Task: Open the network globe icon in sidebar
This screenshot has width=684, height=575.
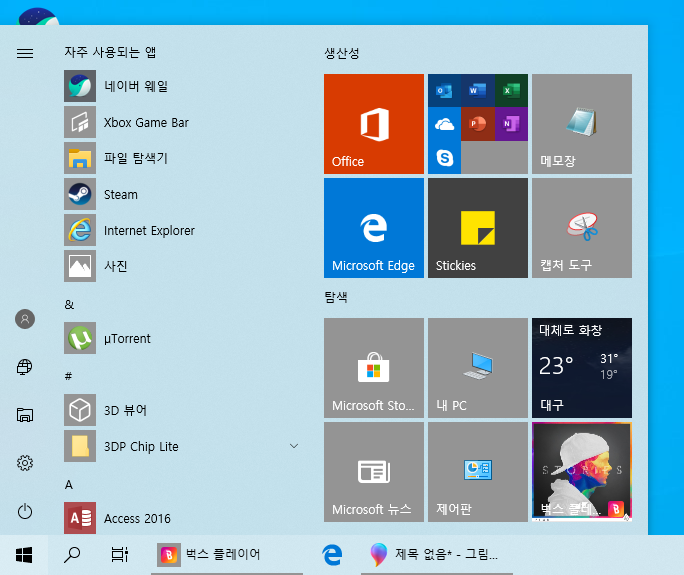Action: [x=25, y=367]
